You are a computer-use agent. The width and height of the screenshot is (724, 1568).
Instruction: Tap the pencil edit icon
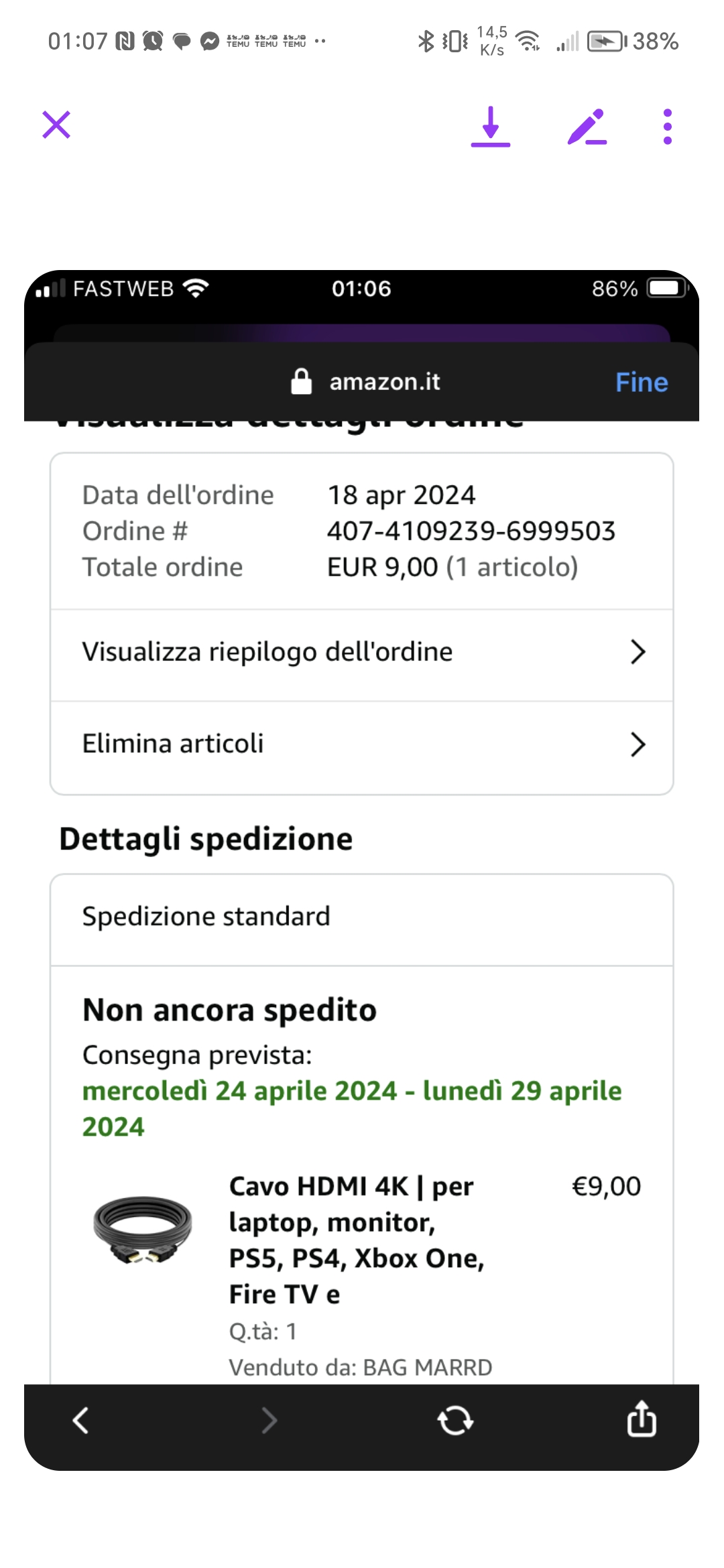tap(587, 127)
